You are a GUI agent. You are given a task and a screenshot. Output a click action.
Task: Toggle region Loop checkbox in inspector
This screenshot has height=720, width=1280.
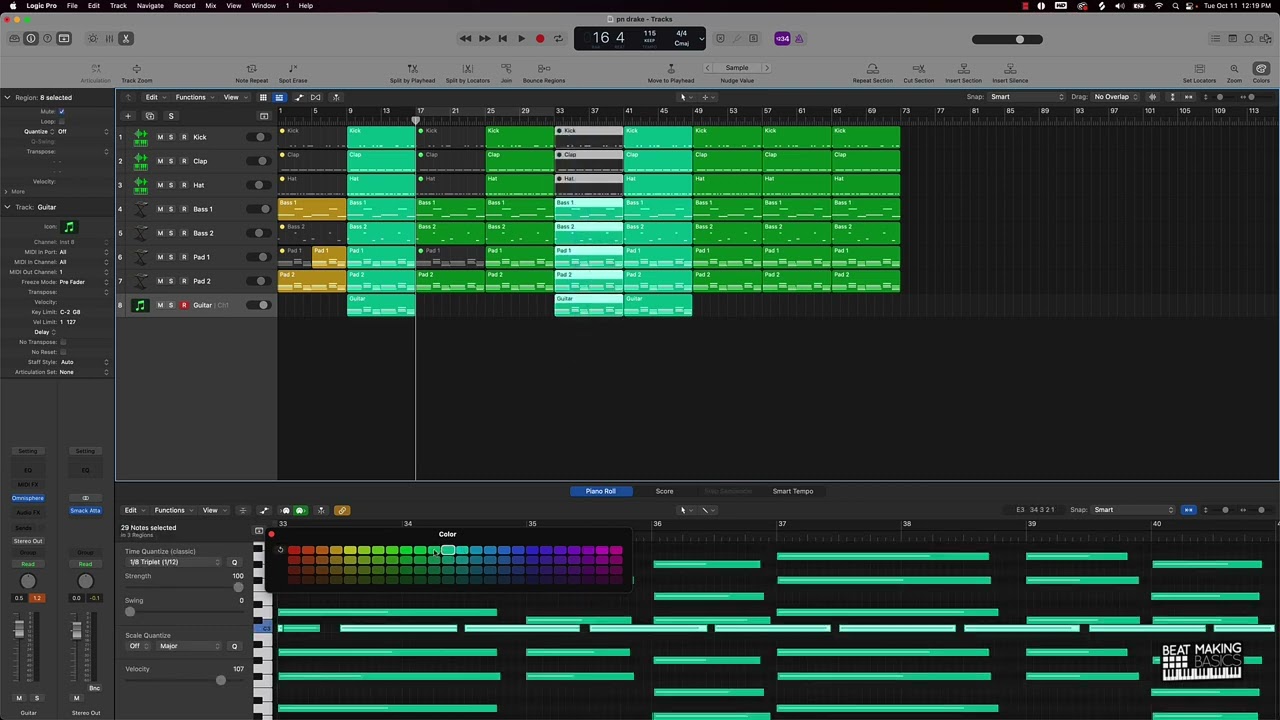(x=62, y=121)
